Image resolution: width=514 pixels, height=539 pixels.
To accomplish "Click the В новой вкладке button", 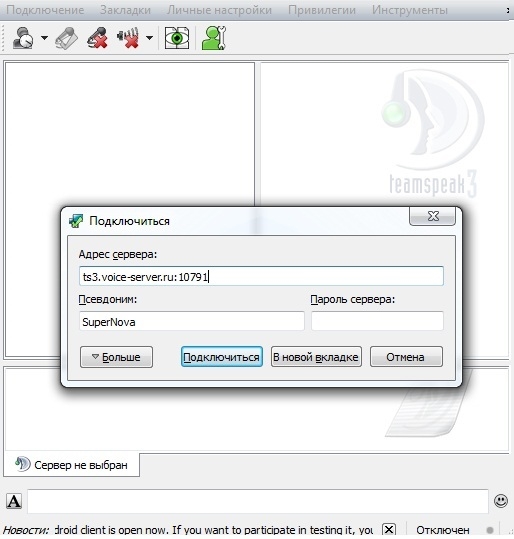I will [x=316, y=357].
